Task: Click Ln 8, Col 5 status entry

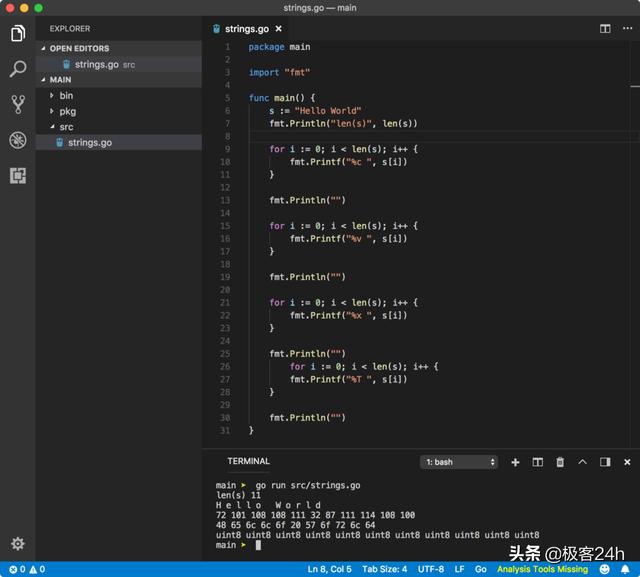Action: pos(329,569)
